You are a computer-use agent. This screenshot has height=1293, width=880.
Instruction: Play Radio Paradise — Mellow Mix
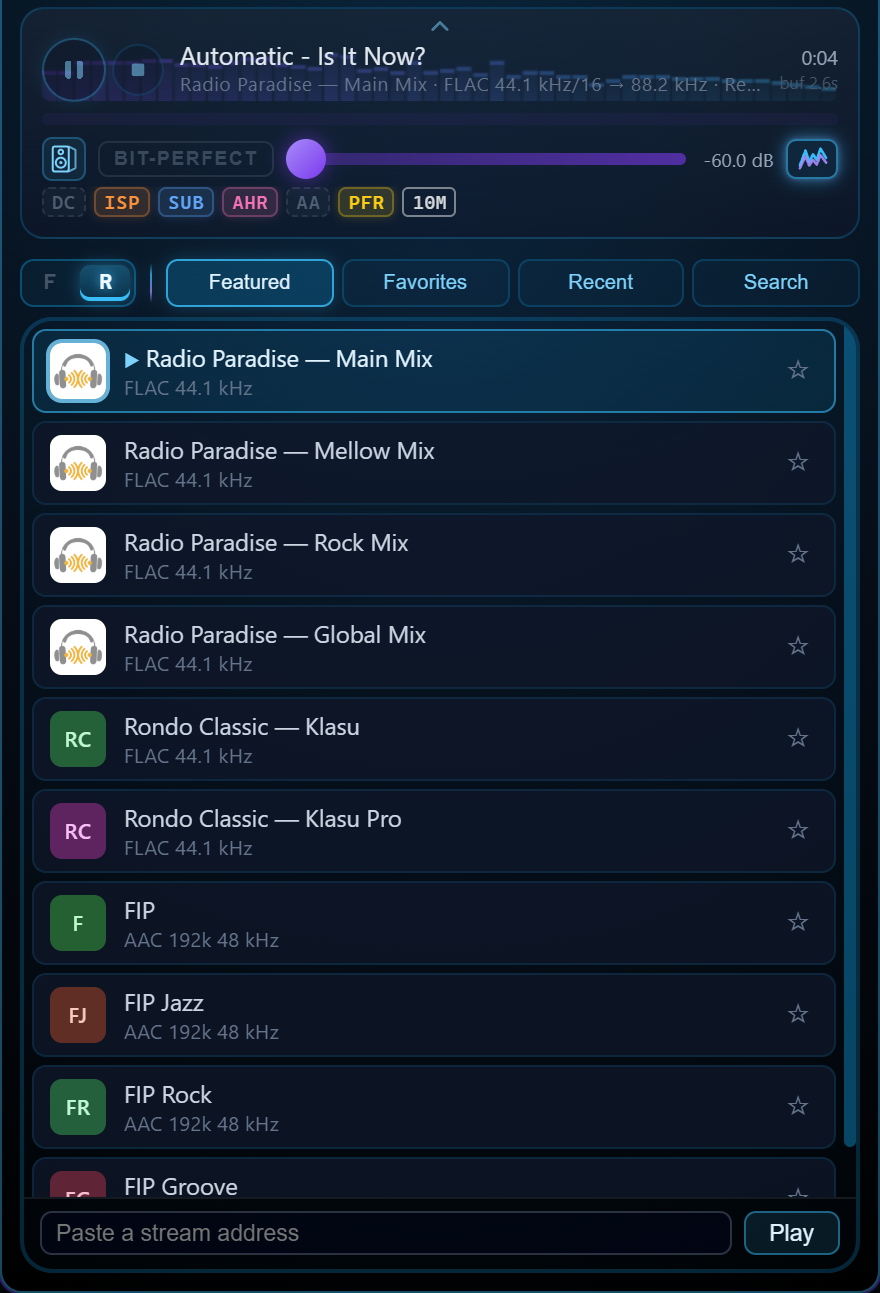(434, 463)
